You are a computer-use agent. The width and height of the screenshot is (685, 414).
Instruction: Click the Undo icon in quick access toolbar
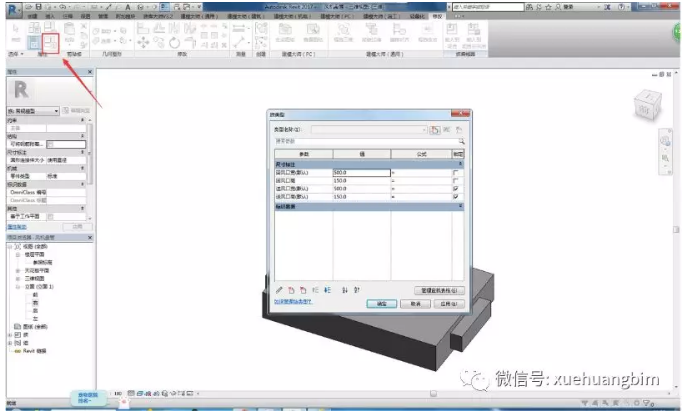tap(63, 7)
